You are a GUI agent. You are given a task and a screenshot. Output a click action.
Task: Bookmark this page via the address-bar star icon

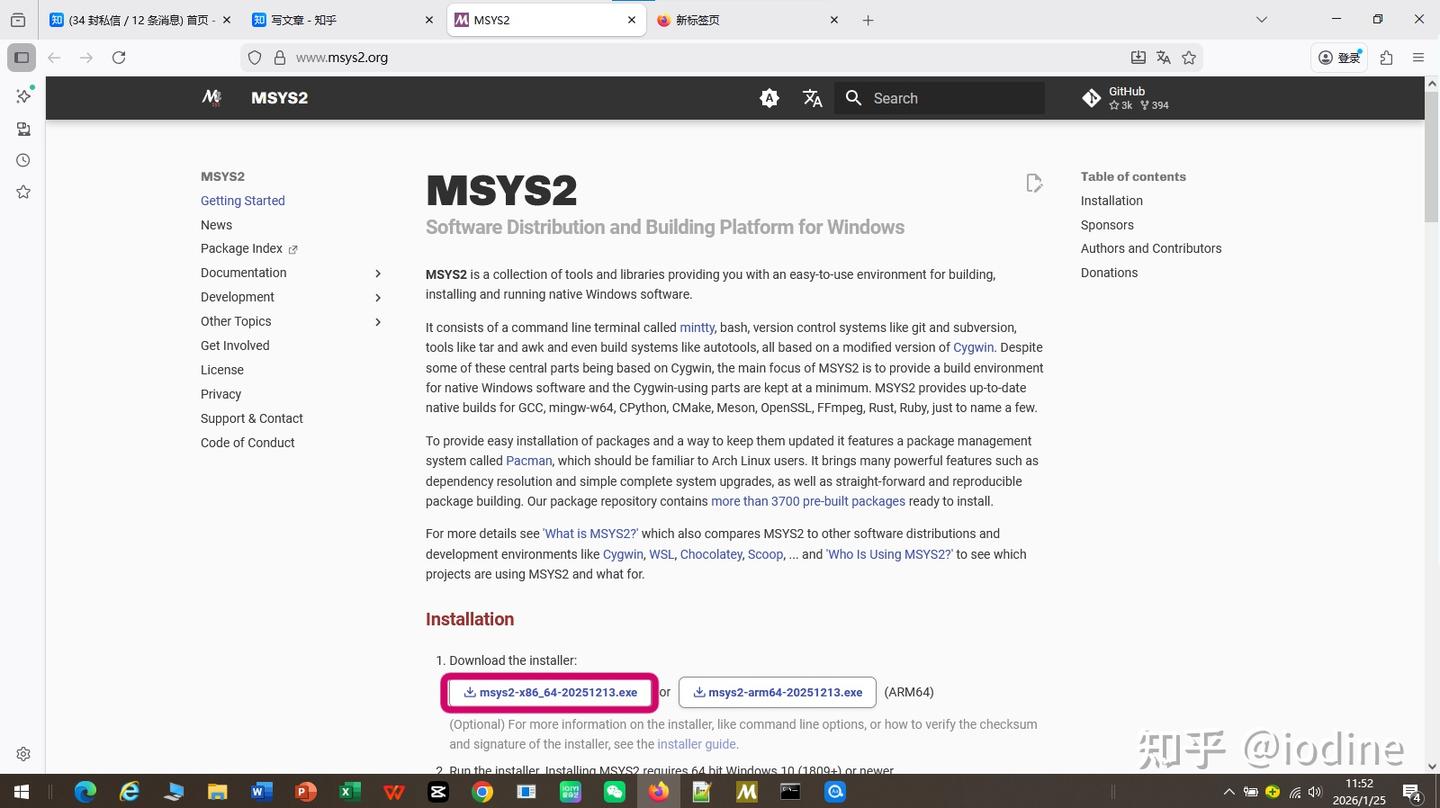click(x=1189, y=58)
